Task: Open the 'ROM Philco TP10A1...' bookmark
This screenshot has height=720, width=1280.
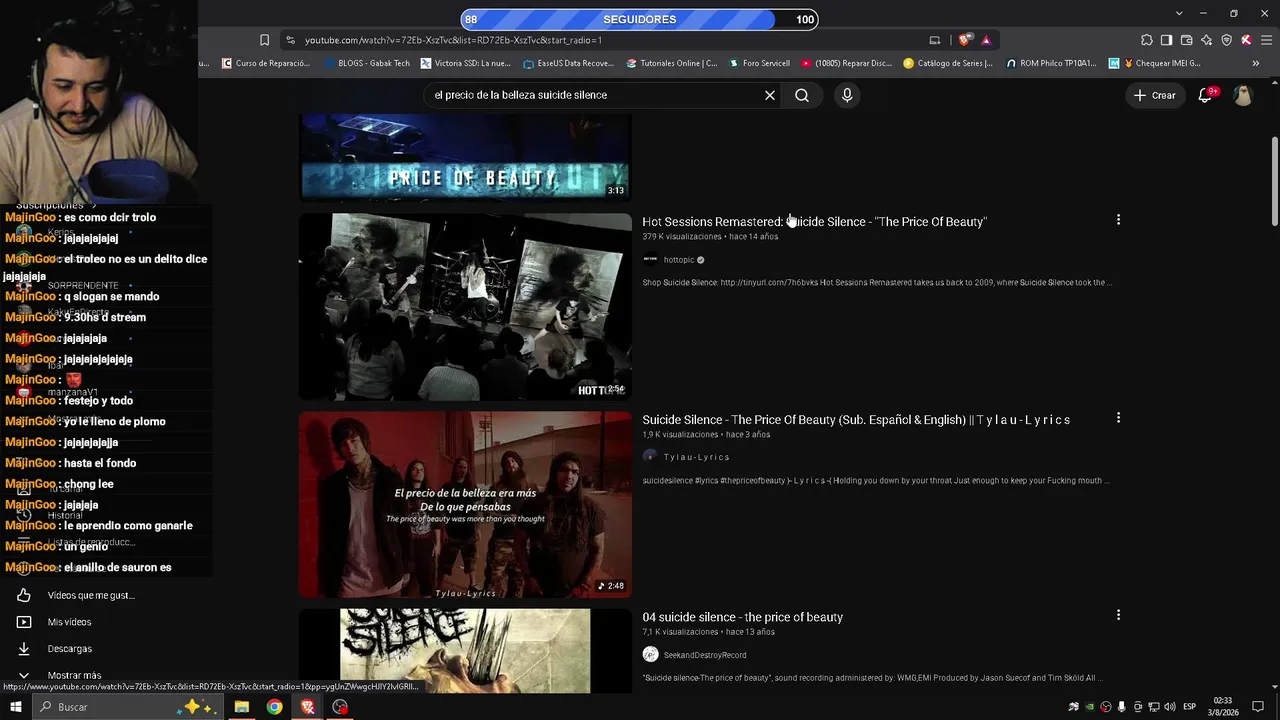Action: point(1051,63)
